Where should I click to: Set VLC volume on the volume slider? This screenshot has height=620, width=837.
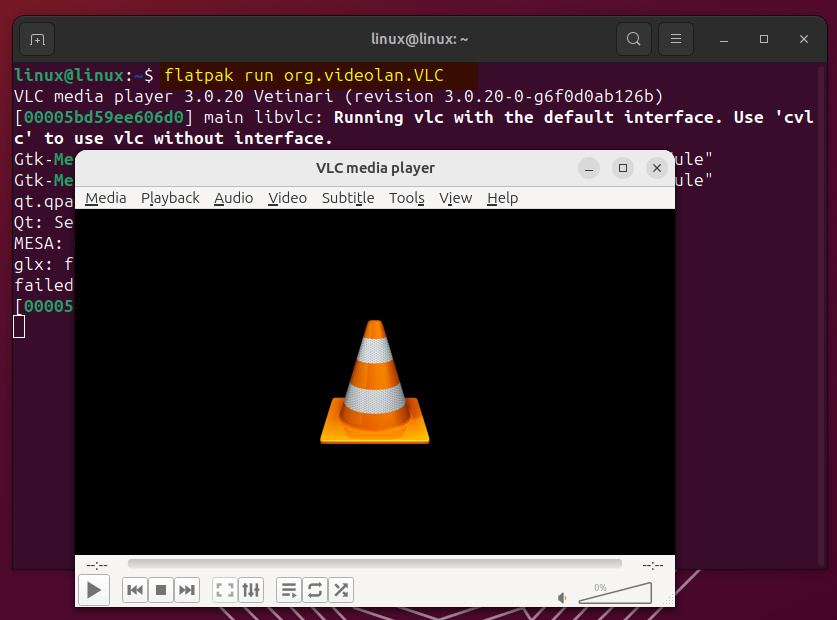pyautogui.click(x=615, y=593)
